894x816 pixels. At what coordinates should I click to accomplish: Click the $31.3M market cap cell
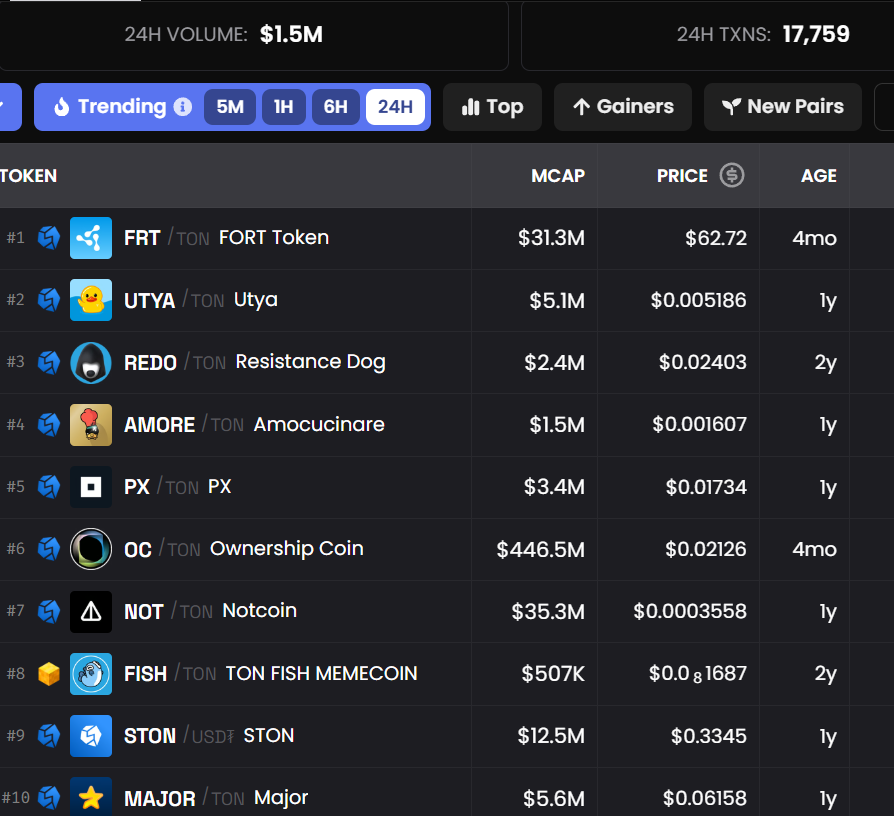(x=551, y=238)
